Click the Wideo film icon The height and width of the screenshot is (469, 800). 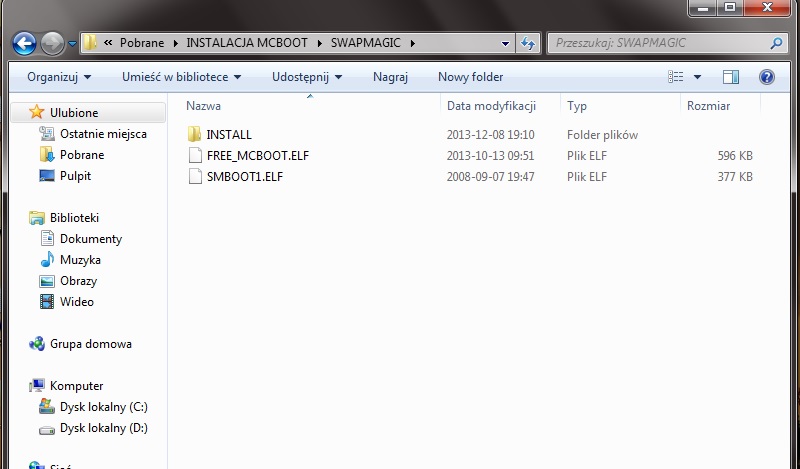tap(47, 302)
